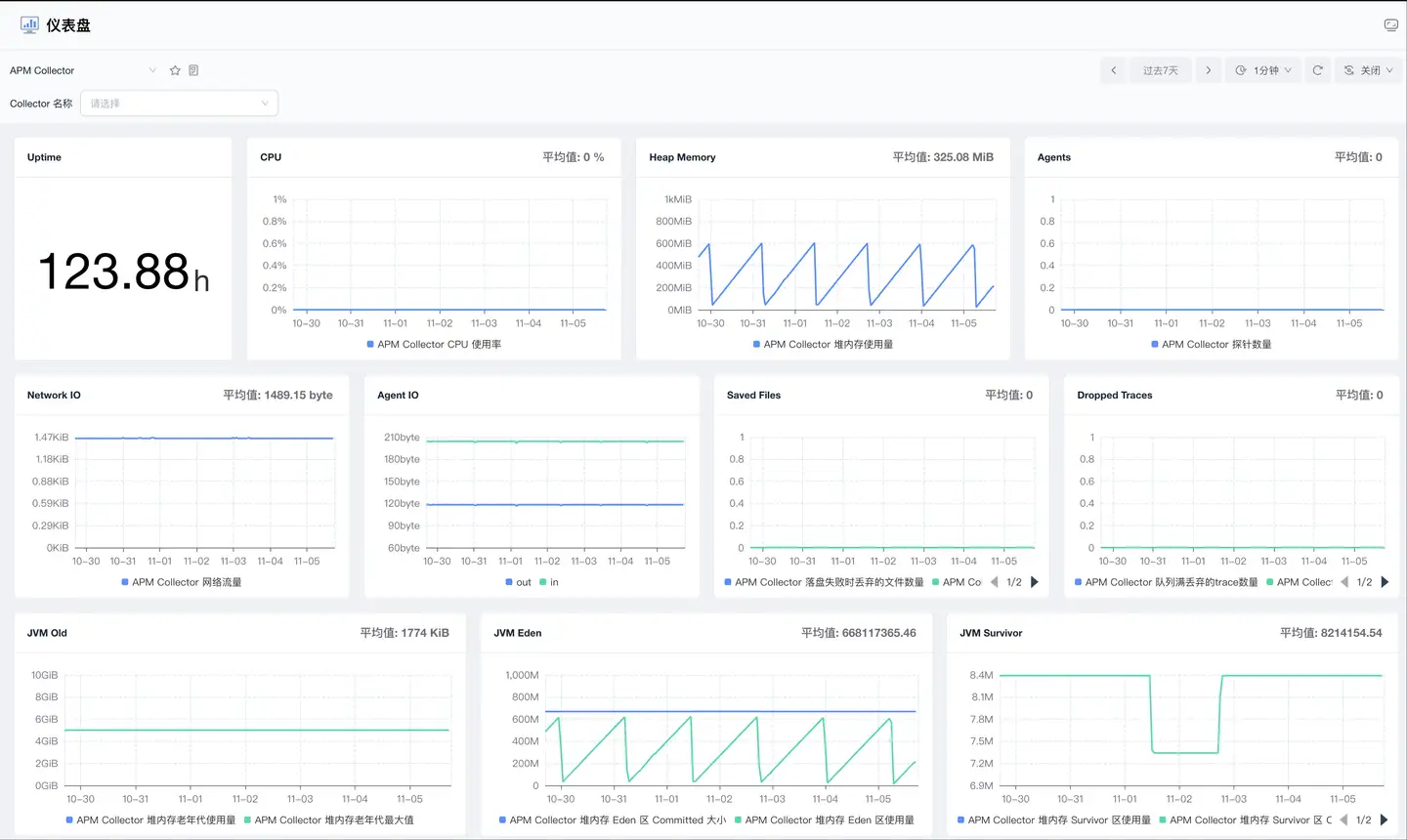
Task: Previous legend page in Dropped Traces panel
Action: [1344, 582]
